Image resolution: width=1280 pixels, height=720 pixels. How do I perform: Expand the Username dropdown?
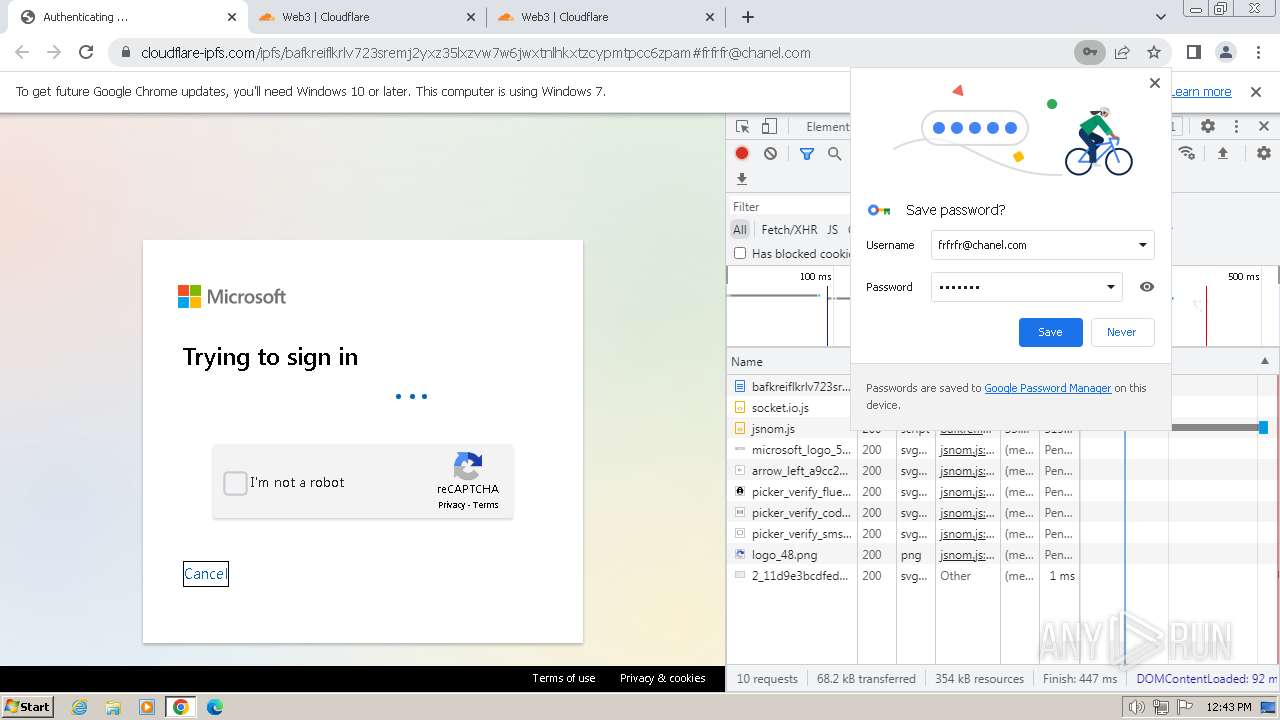click(x=1143, y=245)
